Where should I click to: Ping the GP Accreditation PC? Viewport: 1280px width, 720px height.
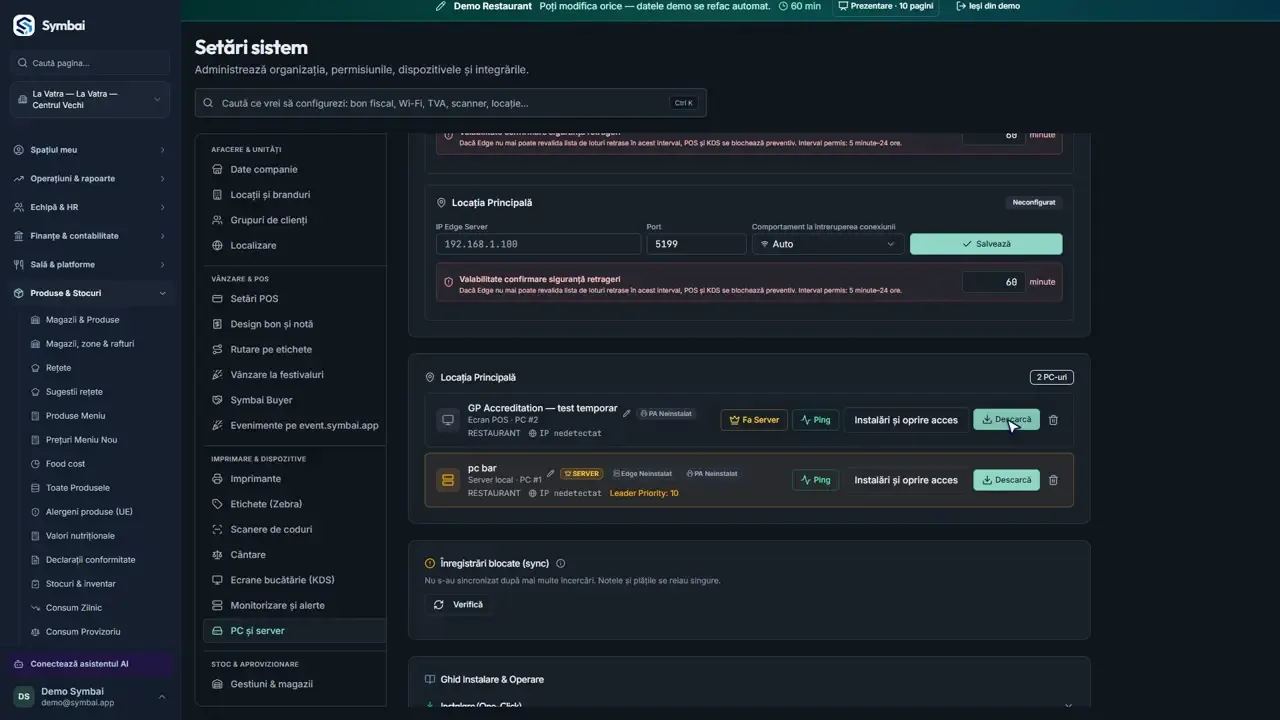coord(816,420)
